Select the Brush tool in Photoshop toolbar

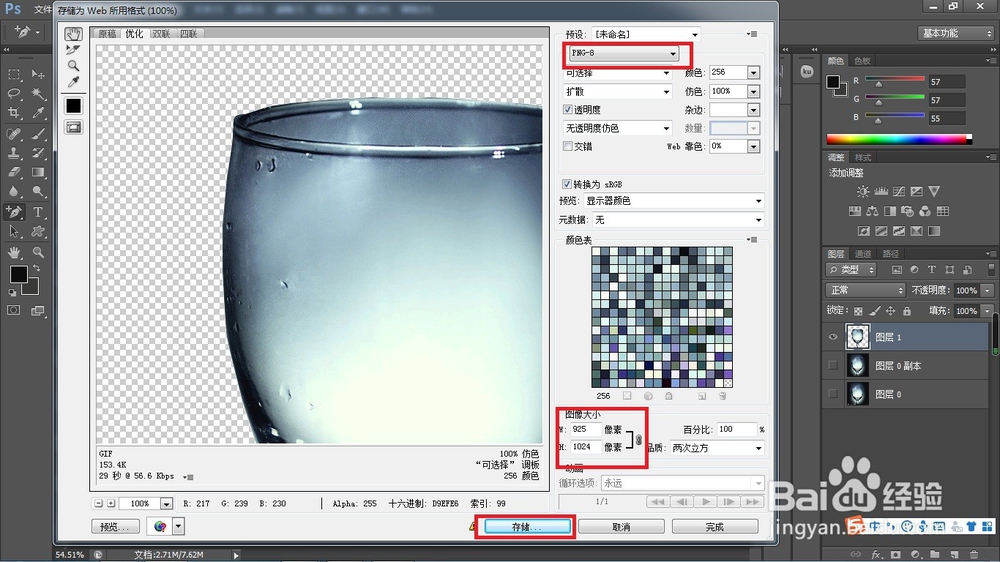[x=38, y=134]
